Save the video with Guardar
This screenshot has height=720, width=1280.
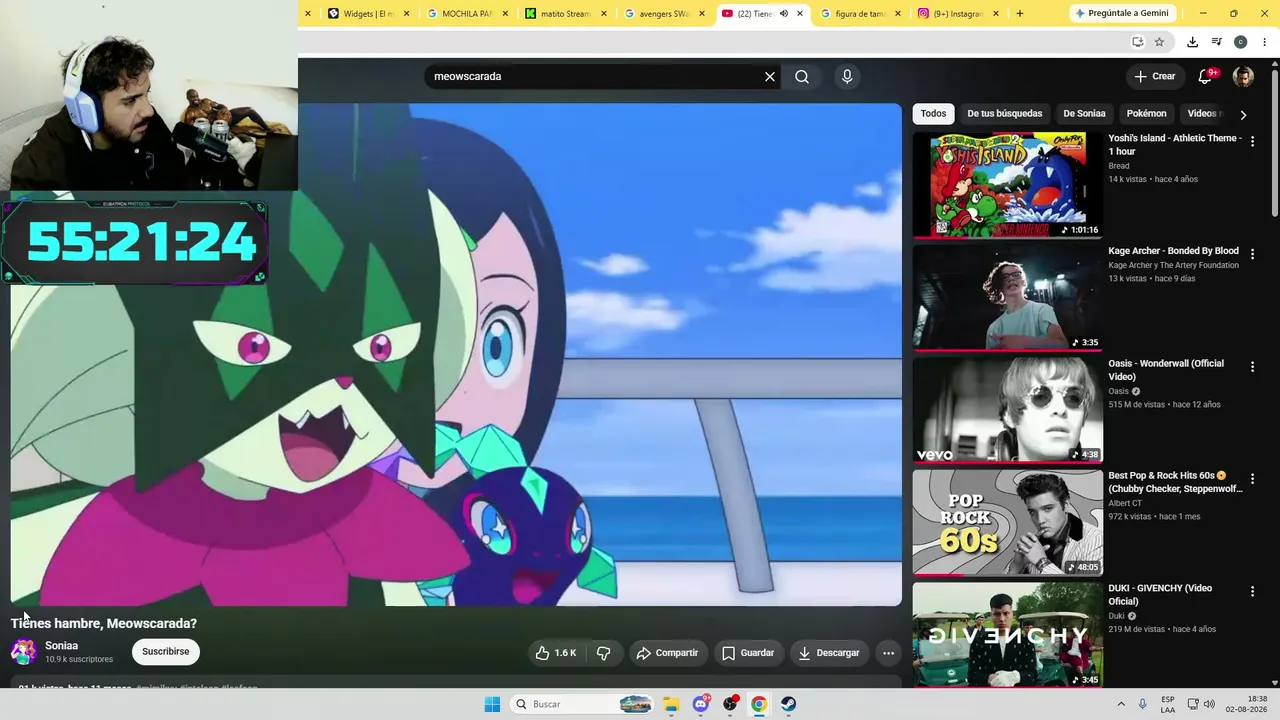[x=748, y=653]
